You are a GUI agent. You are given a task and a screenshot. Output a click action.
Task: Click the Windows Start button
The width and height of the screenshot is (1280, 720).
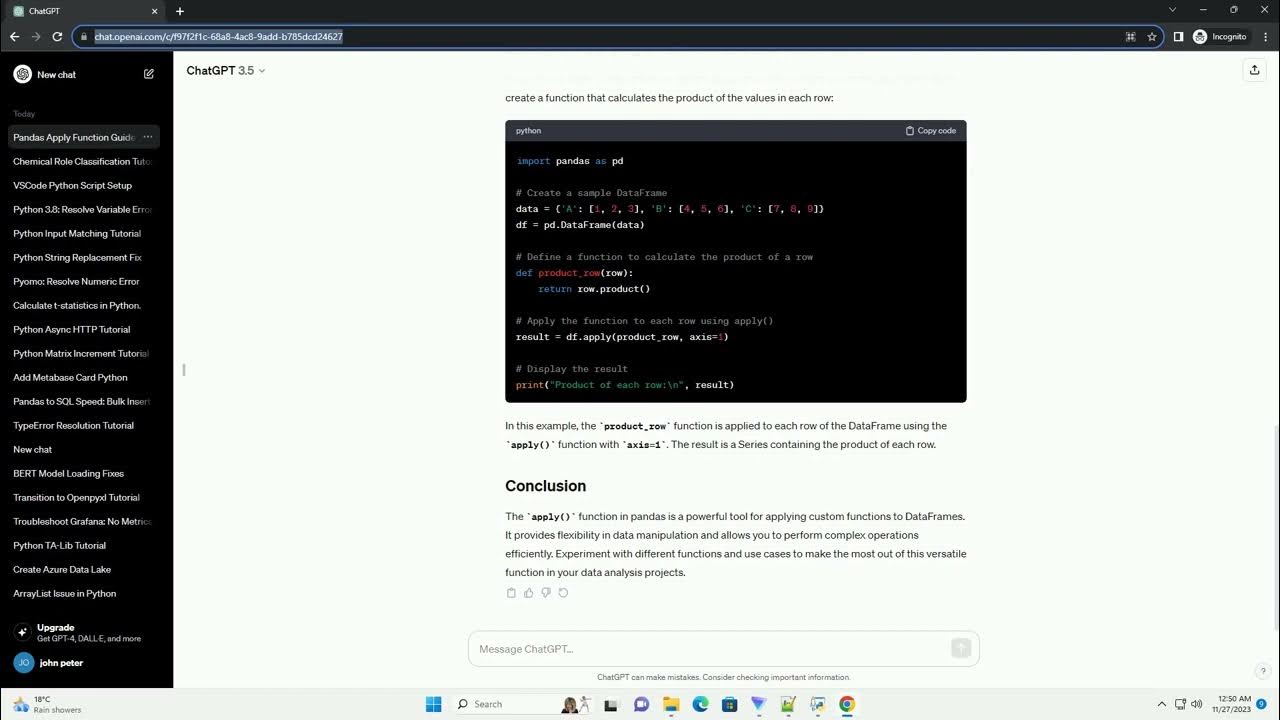tap(433, 704)
